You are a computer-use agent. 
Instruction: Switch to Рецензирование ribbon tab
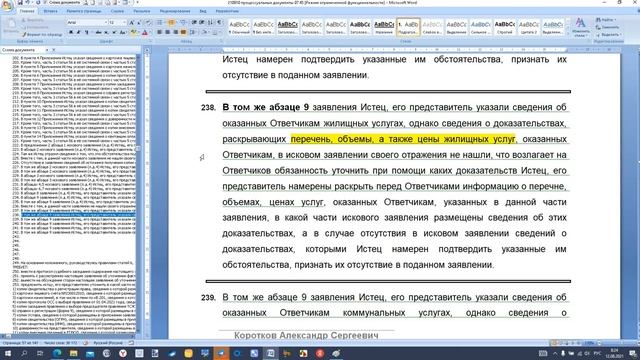point(175,11)
